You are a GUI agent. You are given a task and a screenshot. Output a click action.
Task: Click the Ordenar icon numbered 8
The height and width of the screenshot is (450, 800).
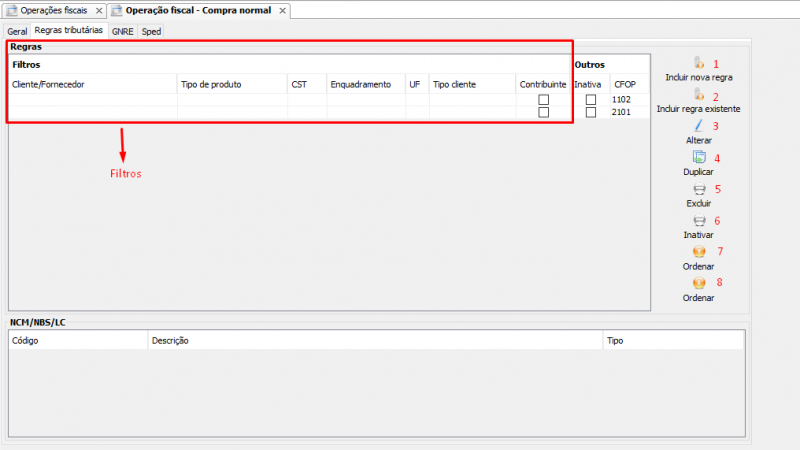click(699, 283)
